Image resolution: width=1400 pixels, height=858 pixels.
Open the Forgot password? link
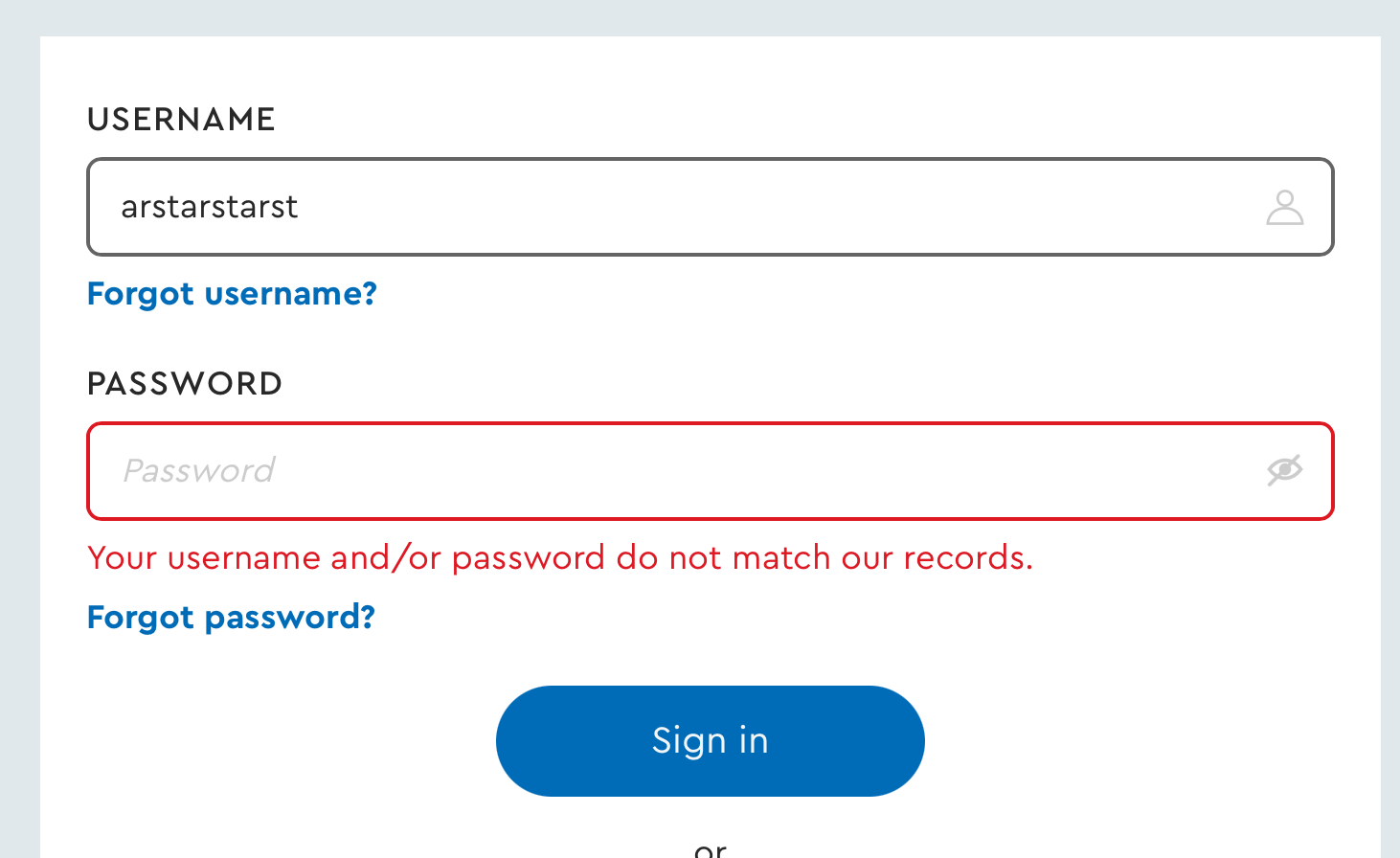[x=231, y=617]
